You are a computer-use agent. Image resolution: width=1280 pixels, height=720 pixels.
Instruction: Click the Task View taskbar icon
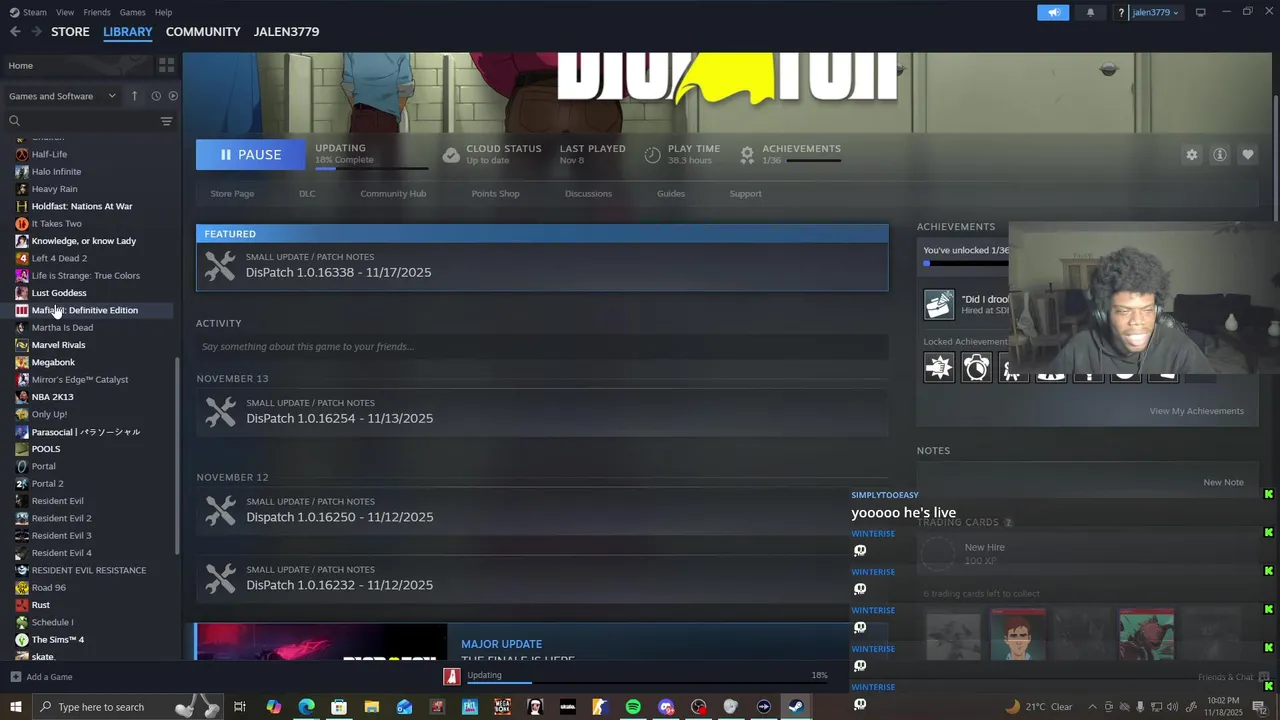click(240, 707)
